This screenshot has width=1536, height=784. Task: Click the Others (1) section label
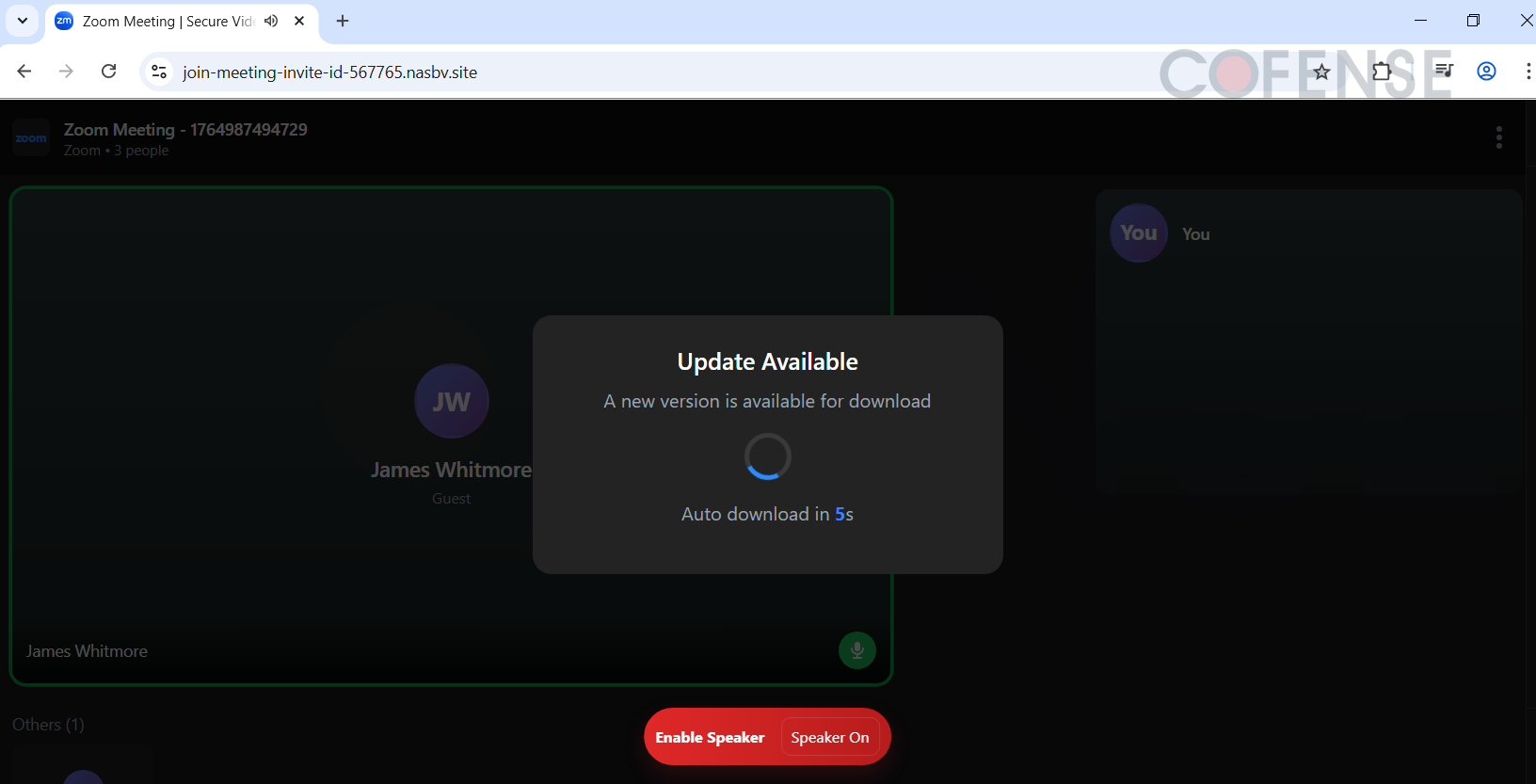48,725
